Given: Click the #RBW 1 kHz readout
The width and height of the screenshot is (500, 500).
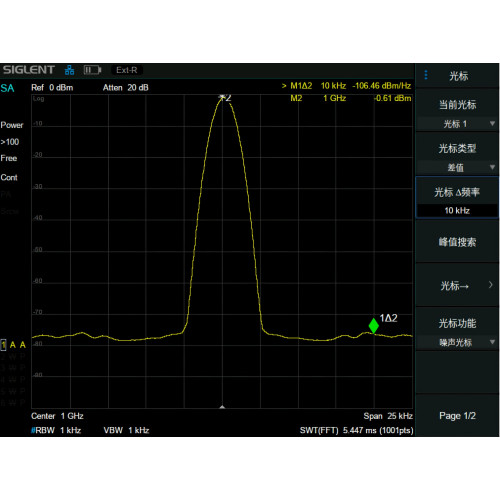Looking at the screenshot, I should tap(56, 430).
